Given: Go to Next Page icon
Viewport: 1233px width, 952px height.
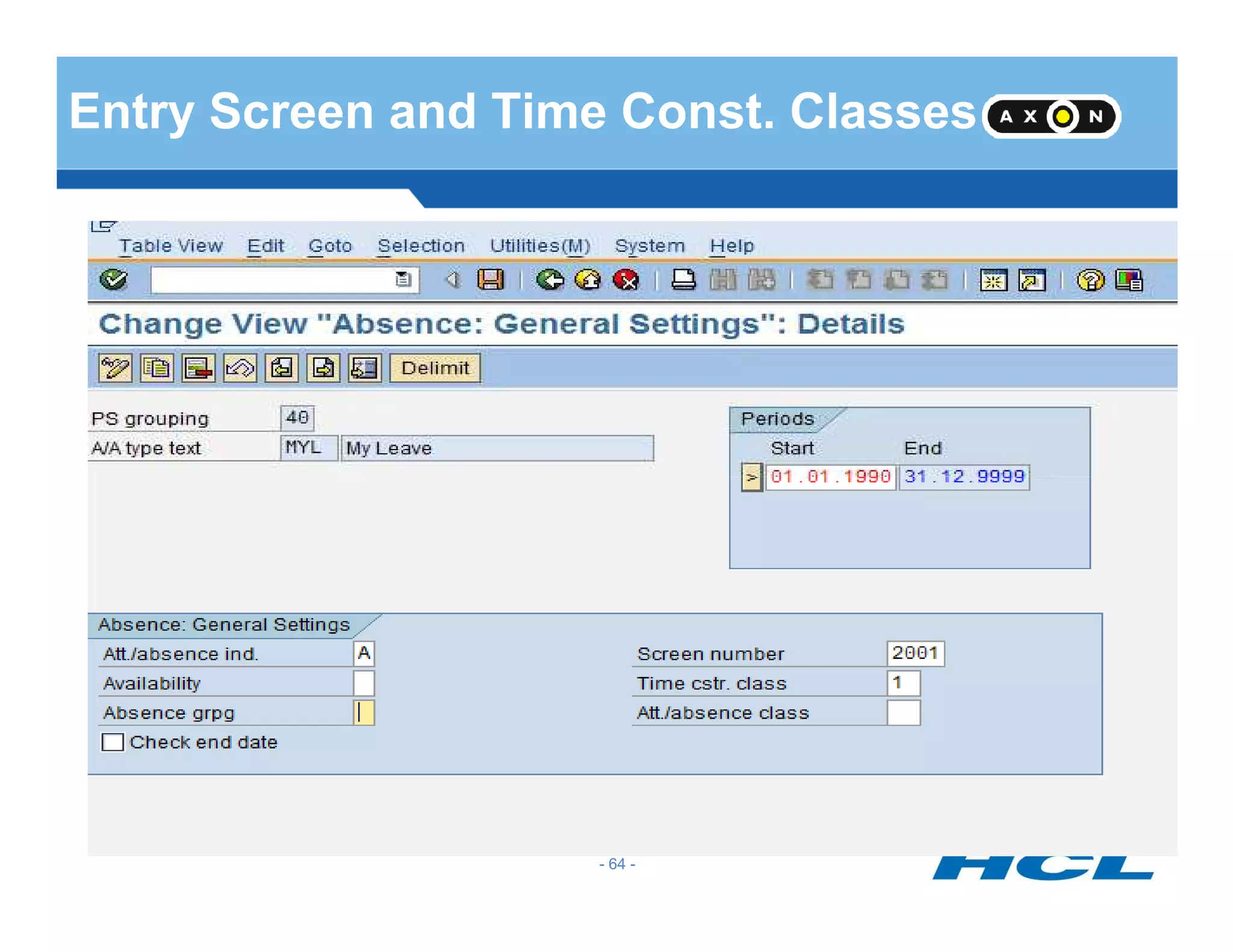Looking at the screenshot, I should click(897, 280).
